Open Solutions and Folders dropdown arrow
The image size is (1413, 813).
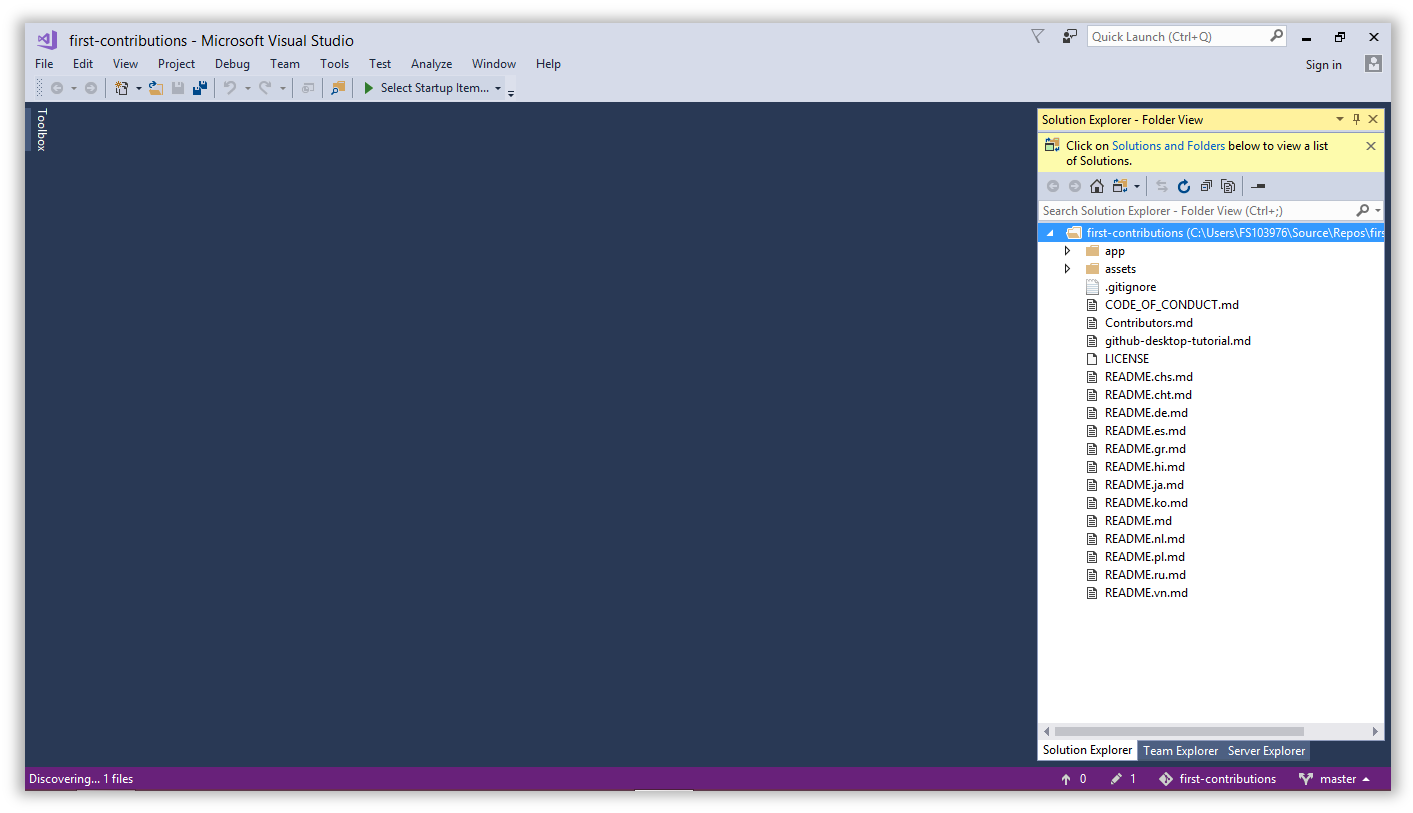pyautogui.click(x=1137, y=186)
